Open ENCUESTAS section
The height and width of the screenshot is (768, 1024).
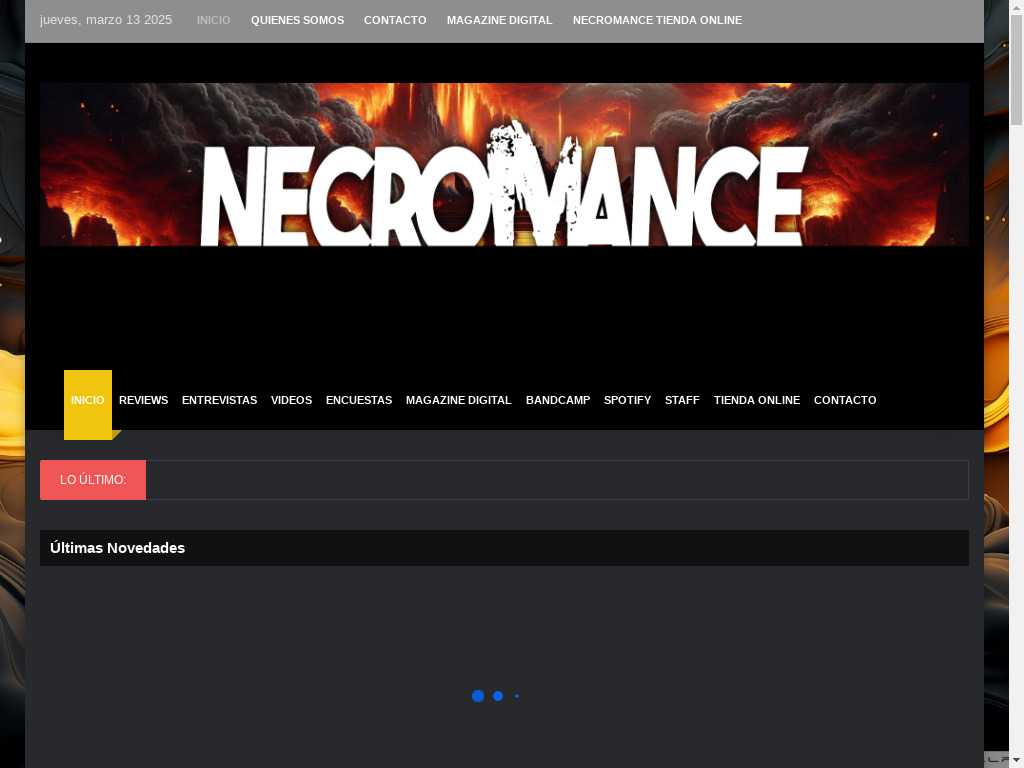coord(359,400)
